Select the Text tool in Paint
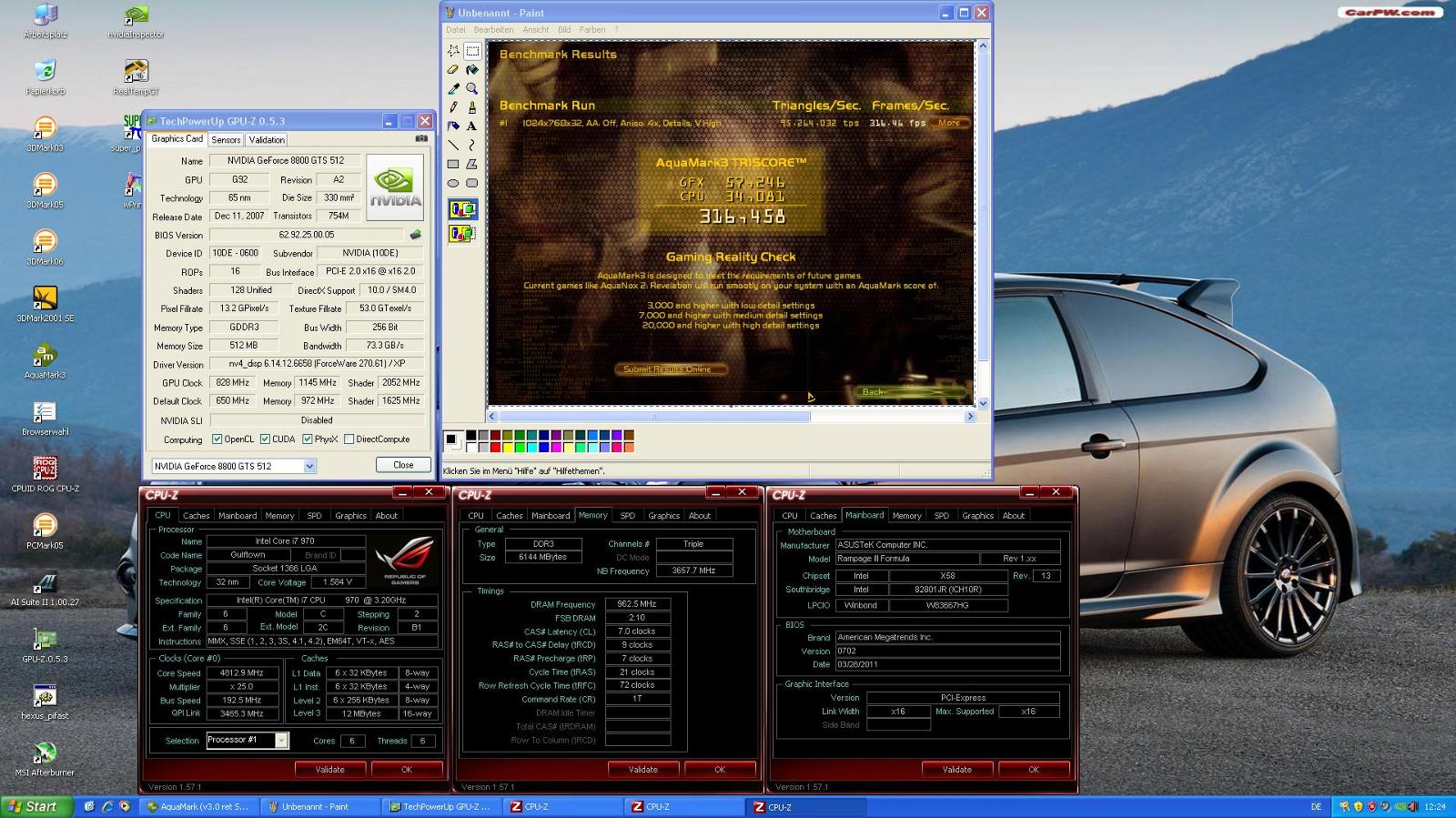This screenshot has width=1456, height=818. 472,126
